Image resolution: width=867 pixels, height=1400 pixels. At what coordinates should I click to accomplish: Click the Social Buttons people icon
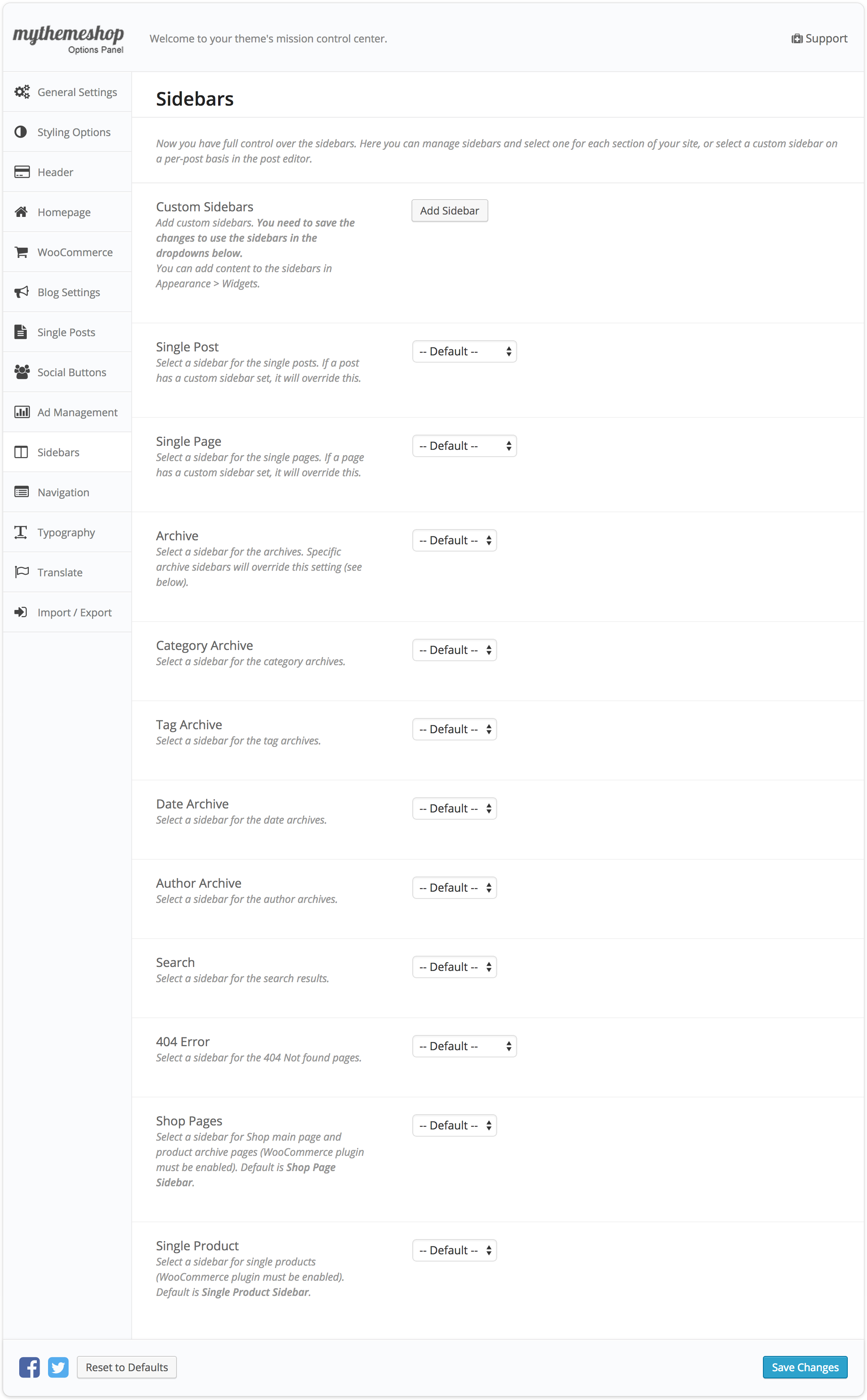21,371
